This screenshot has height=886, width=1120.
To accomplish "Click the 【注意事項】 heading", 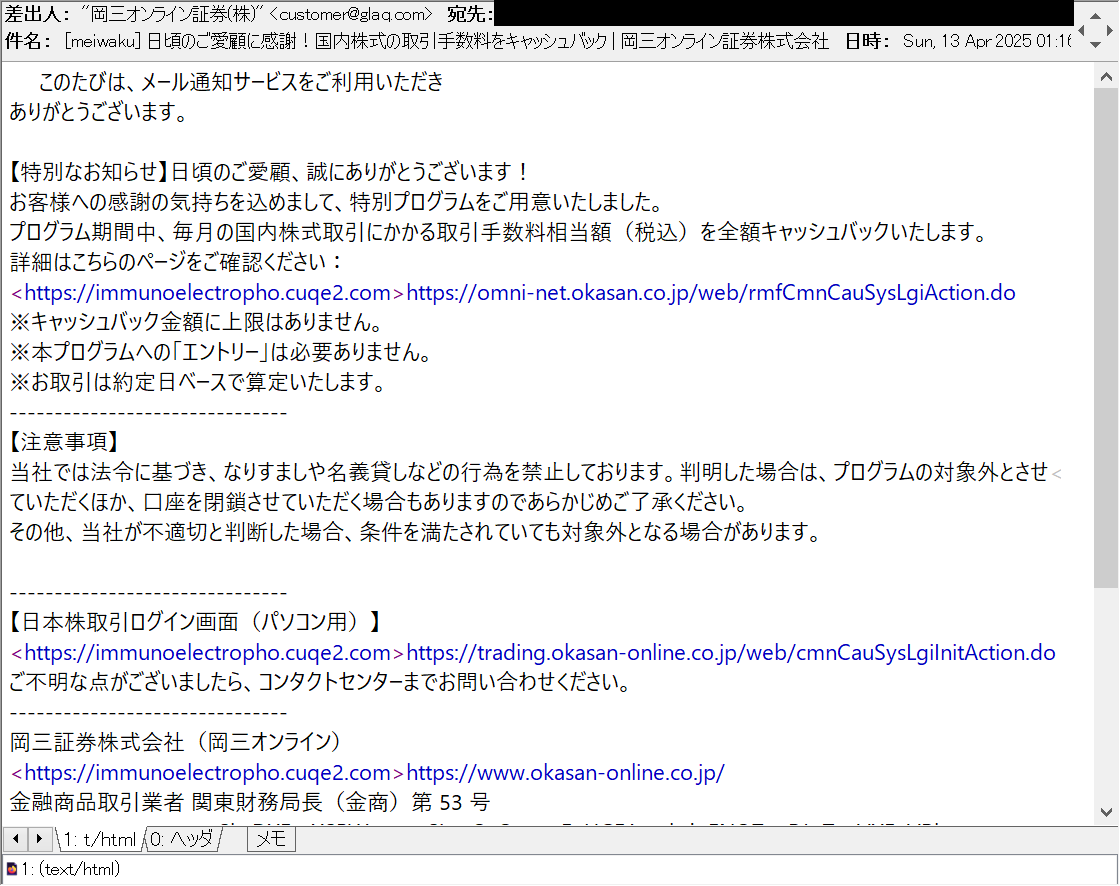I will point(64,442).
